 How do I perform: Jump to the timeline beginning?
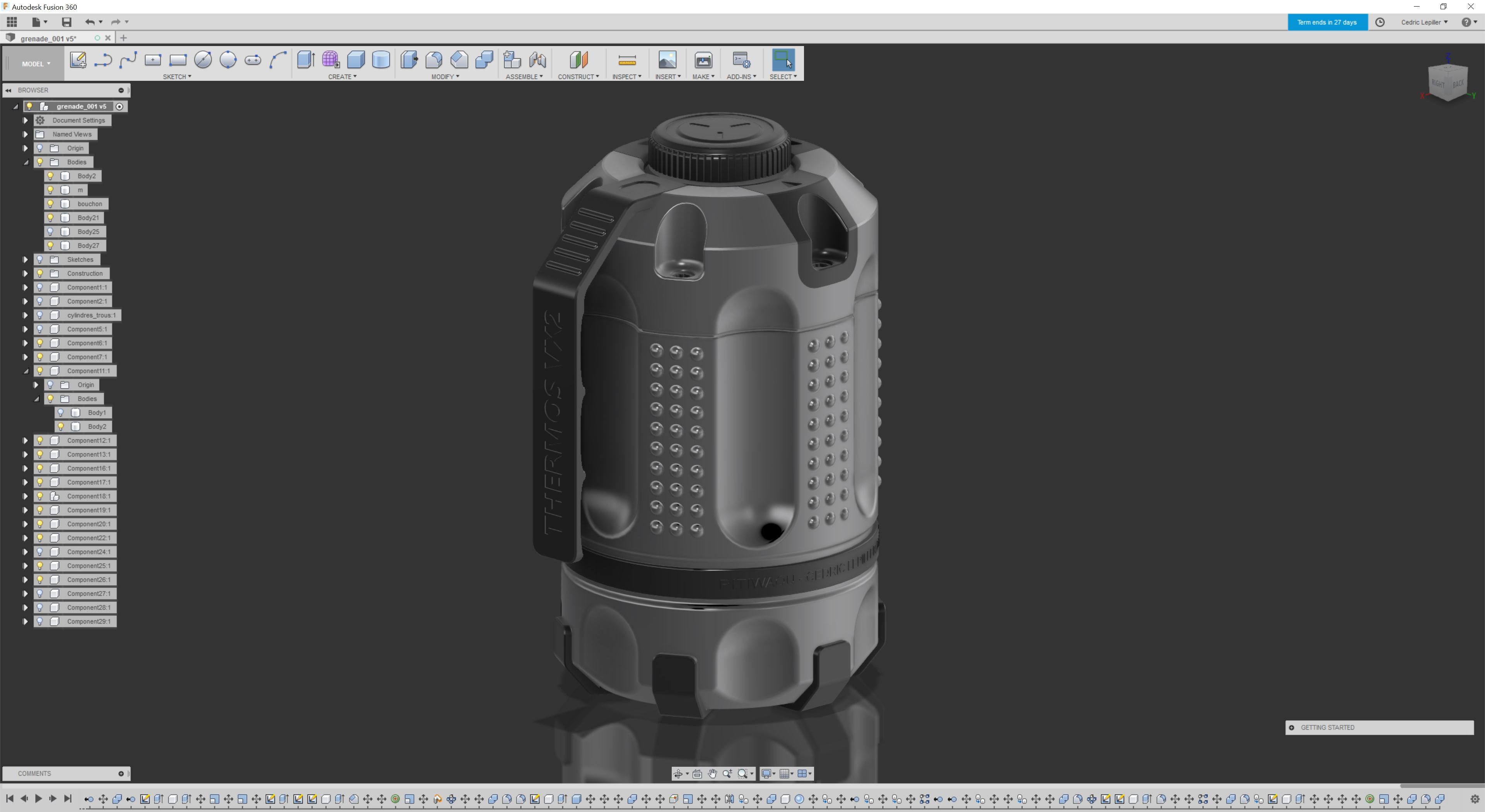pyautogui.click(x=10, y=799)
